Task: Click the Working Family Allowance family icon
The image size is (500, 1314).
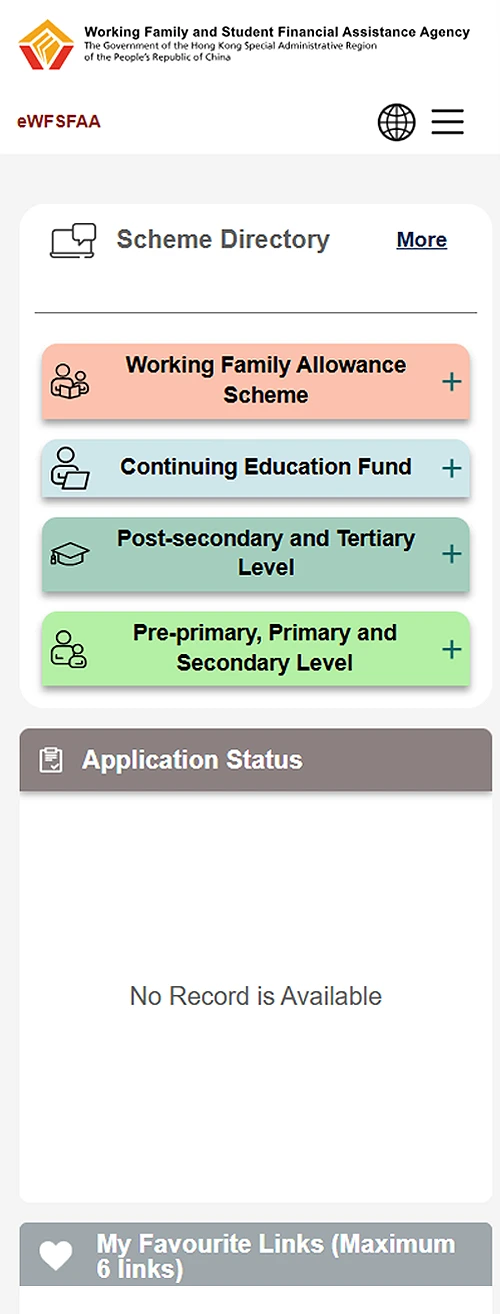Action: tap(70, 381)
